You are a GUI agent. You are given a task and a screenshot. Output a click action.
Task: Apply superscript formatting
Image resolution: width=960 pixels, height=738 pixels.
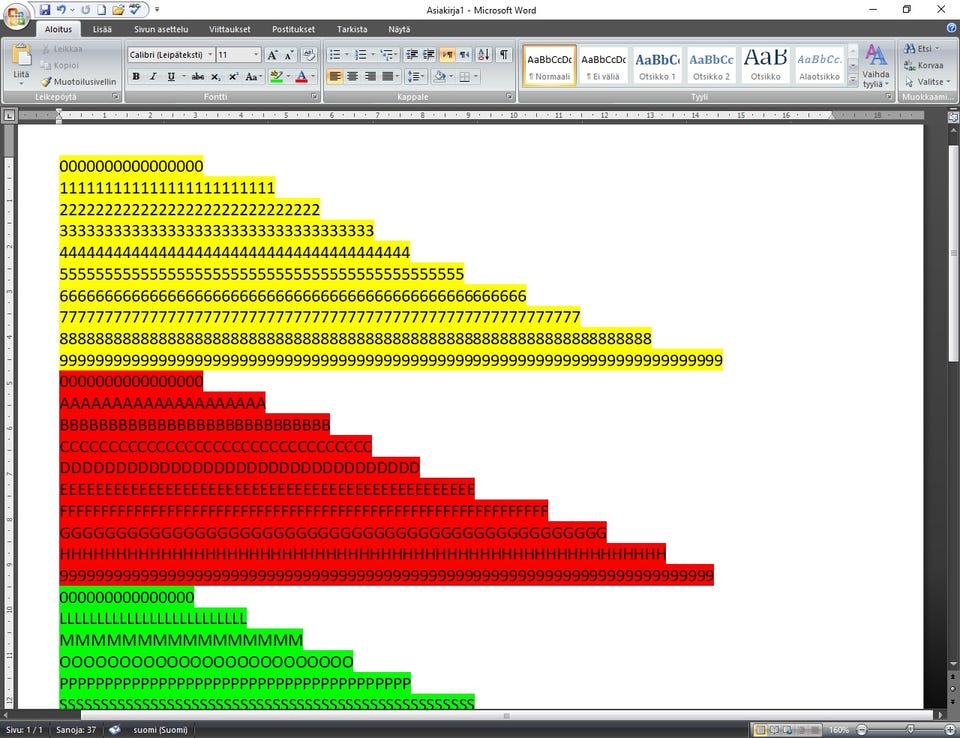click(233, 77)
